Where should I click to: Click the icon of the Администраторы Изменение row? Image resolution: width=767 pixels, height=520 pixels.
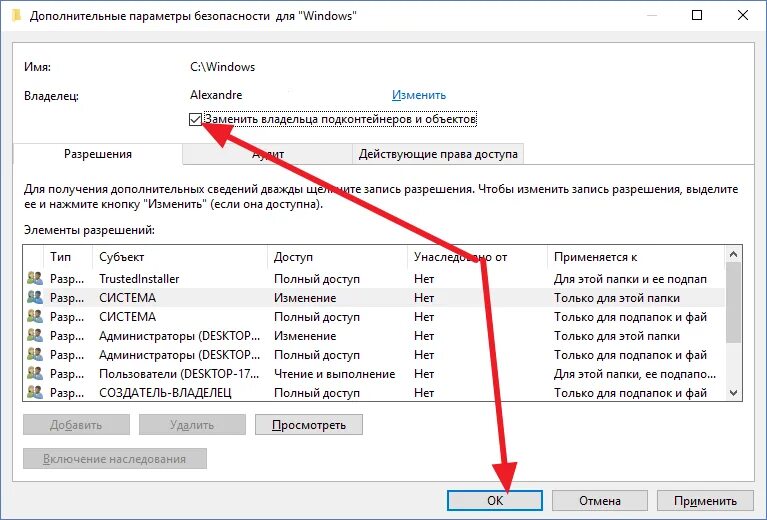click(35, 336)
